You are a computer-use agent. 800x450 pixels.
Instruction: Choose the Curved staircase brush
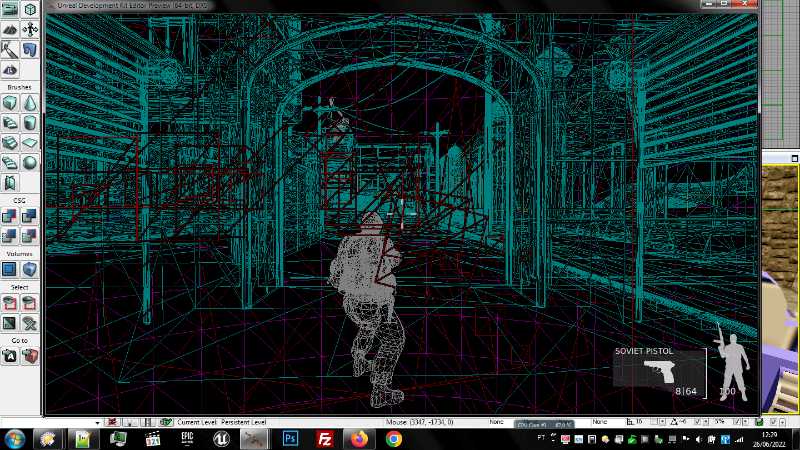10,123
